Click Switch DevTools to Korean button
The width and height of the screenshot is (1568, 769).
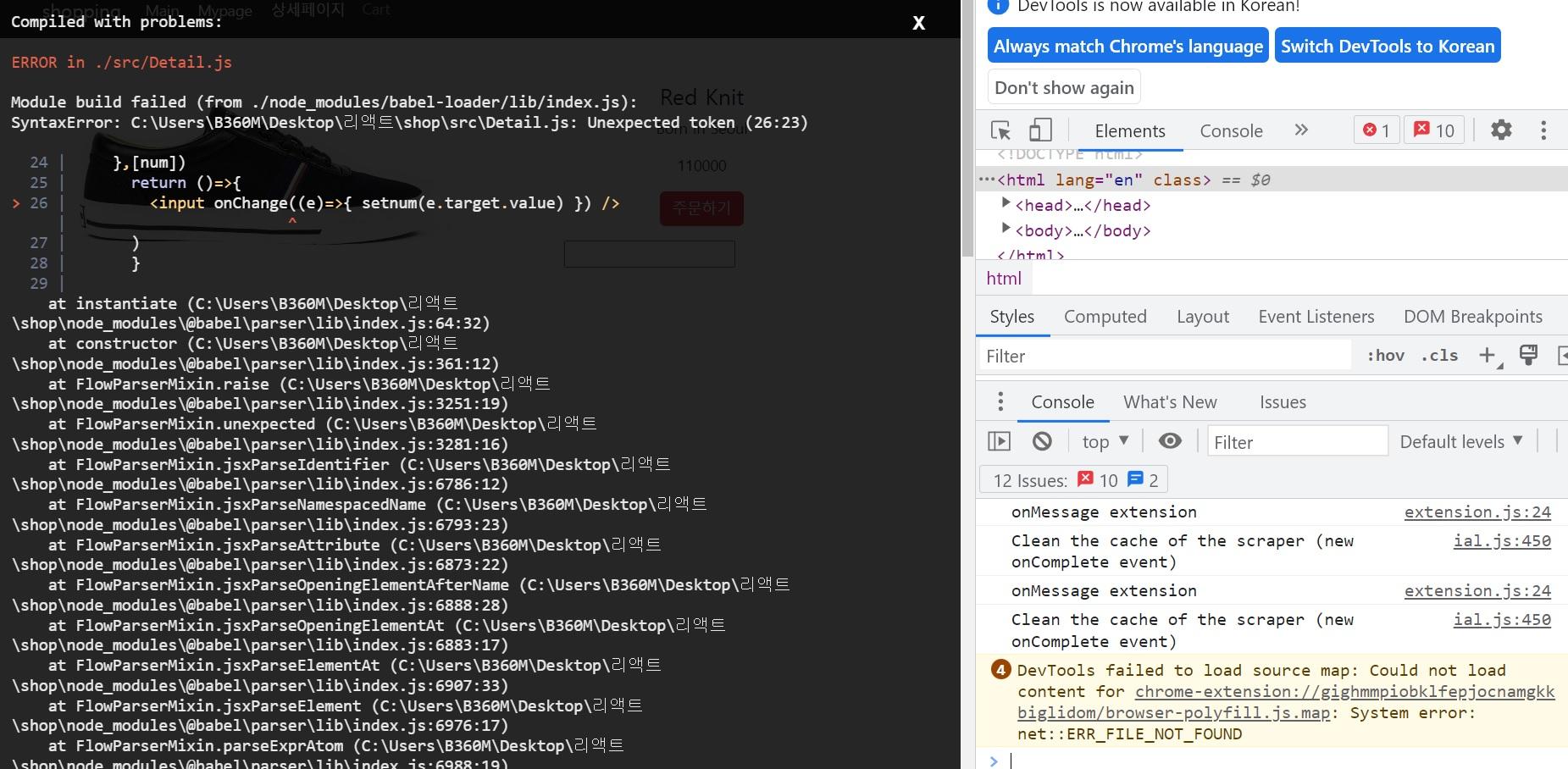(1388, 46)
